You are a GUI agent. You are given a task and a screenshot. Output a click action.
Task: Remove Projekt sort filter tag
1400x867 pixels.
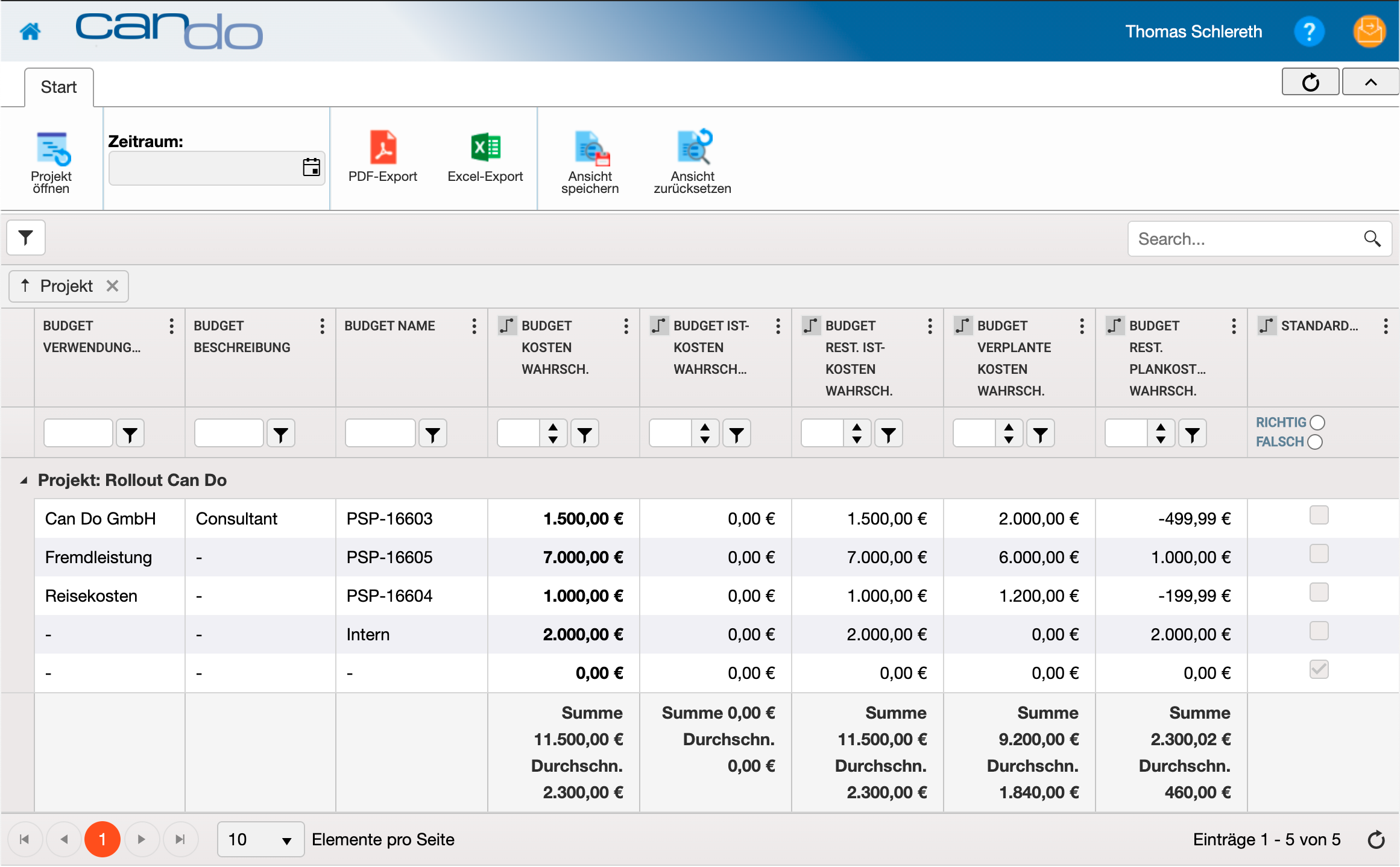point(114,287)
